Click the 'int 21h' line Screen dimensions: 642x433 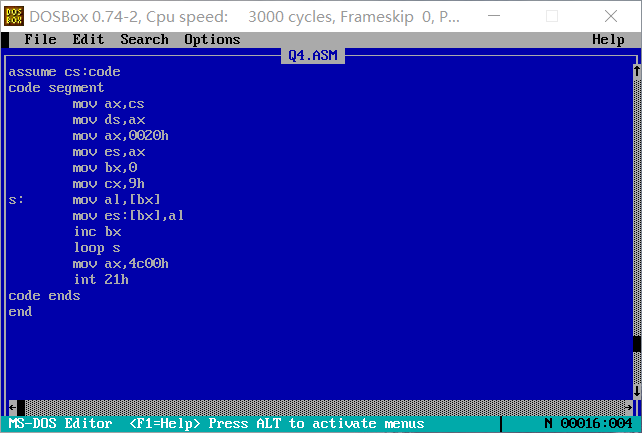pyautogui.click(x=101, y=280)
